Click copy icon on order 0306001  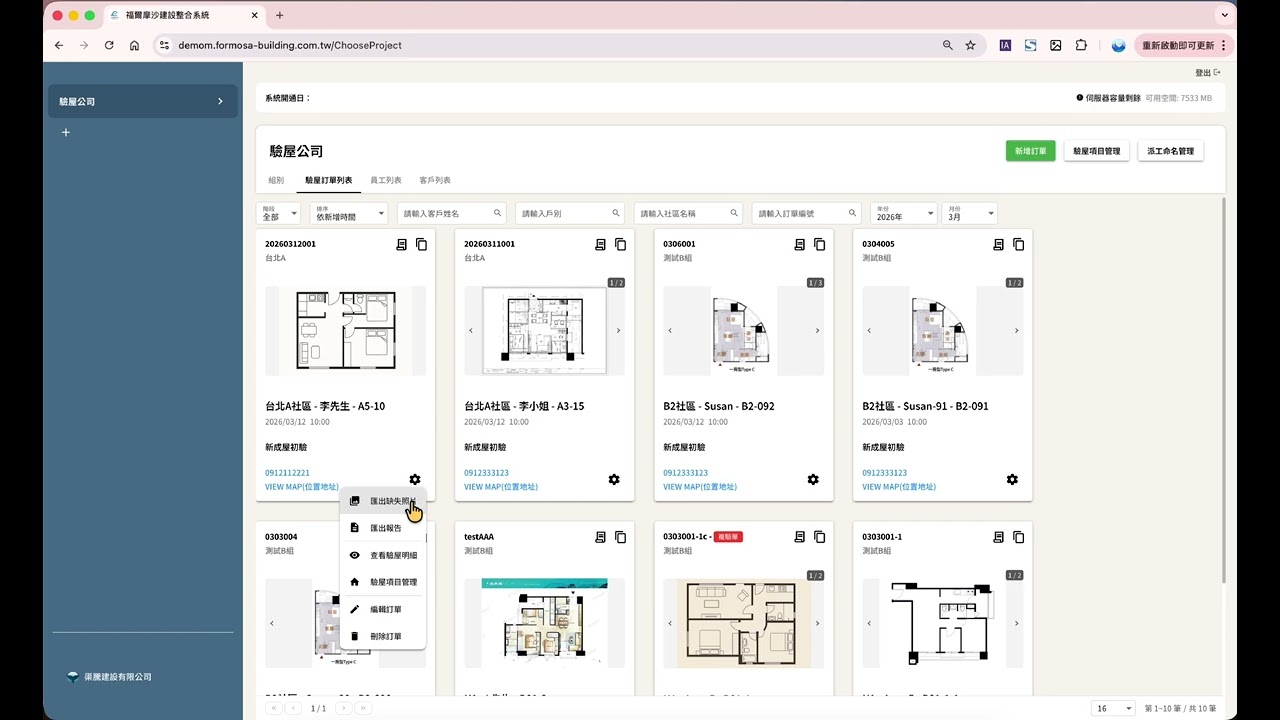(819, 244)
